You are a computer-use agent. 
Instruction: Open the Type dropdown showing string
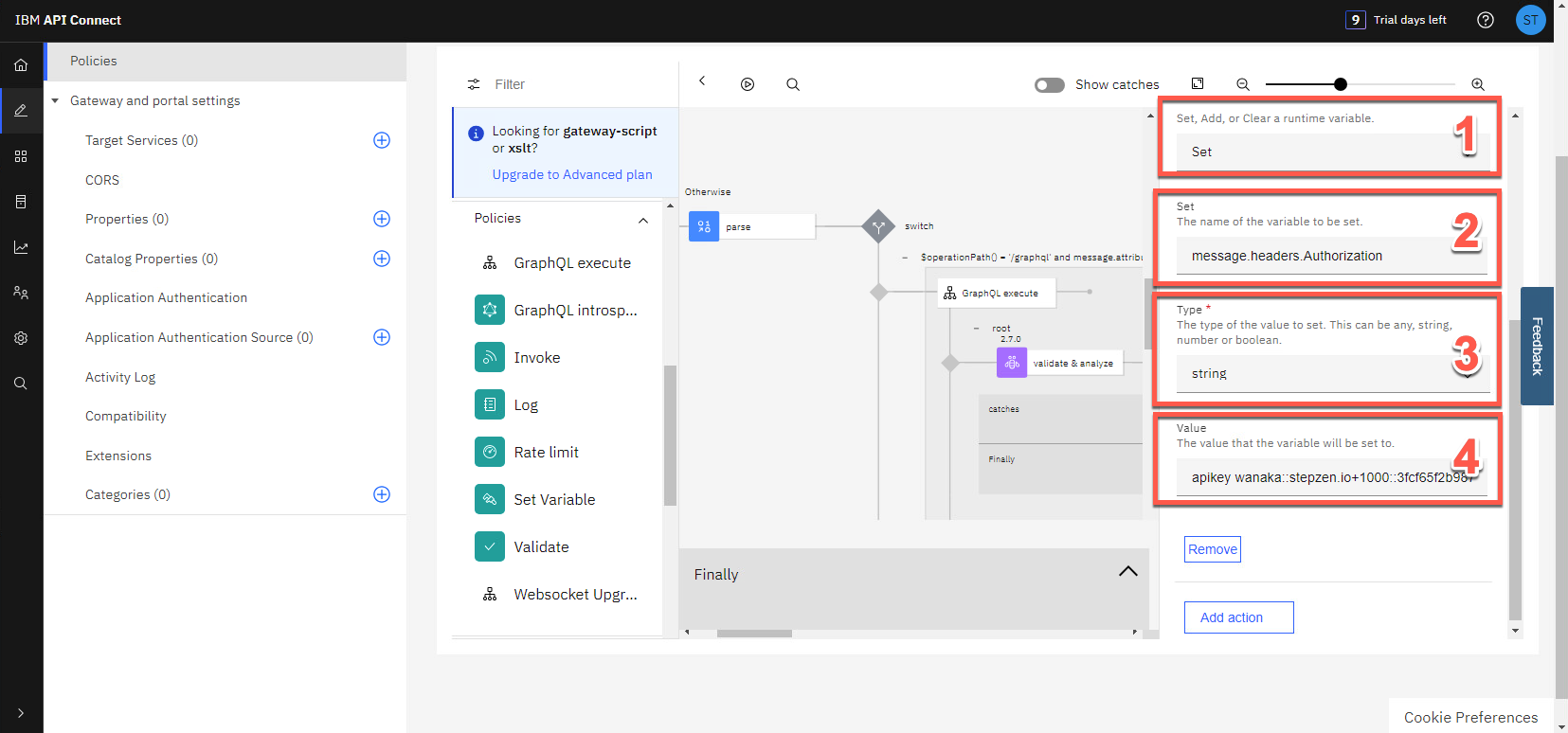pos(1331,374)
